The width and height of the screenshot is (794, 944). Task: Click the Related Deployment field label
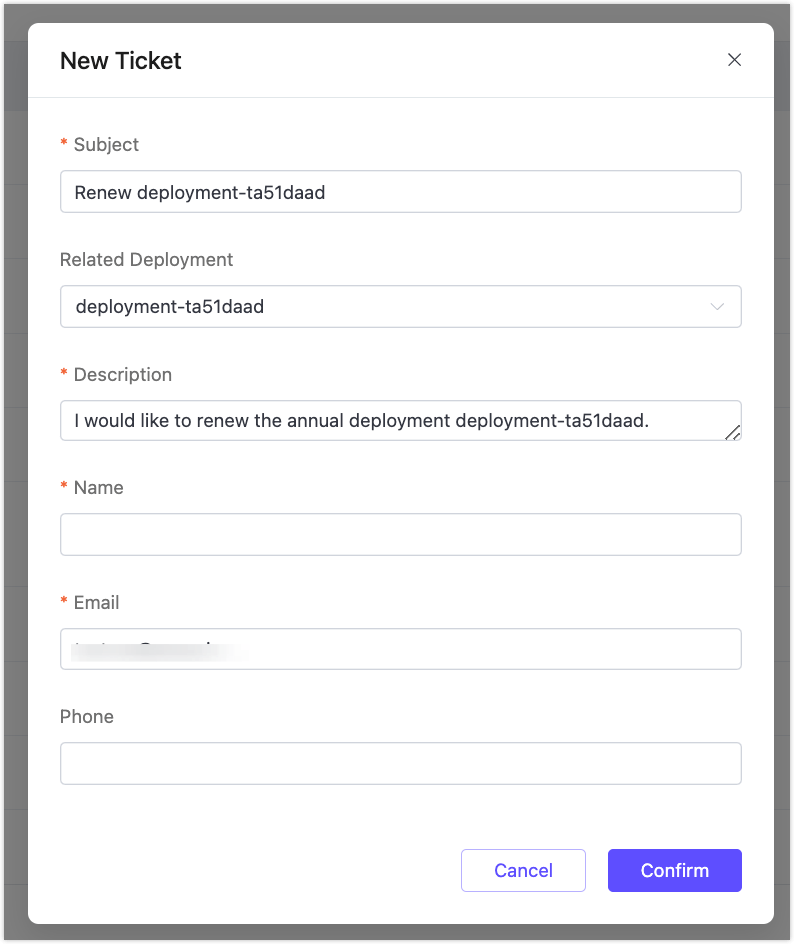[146, 259]
